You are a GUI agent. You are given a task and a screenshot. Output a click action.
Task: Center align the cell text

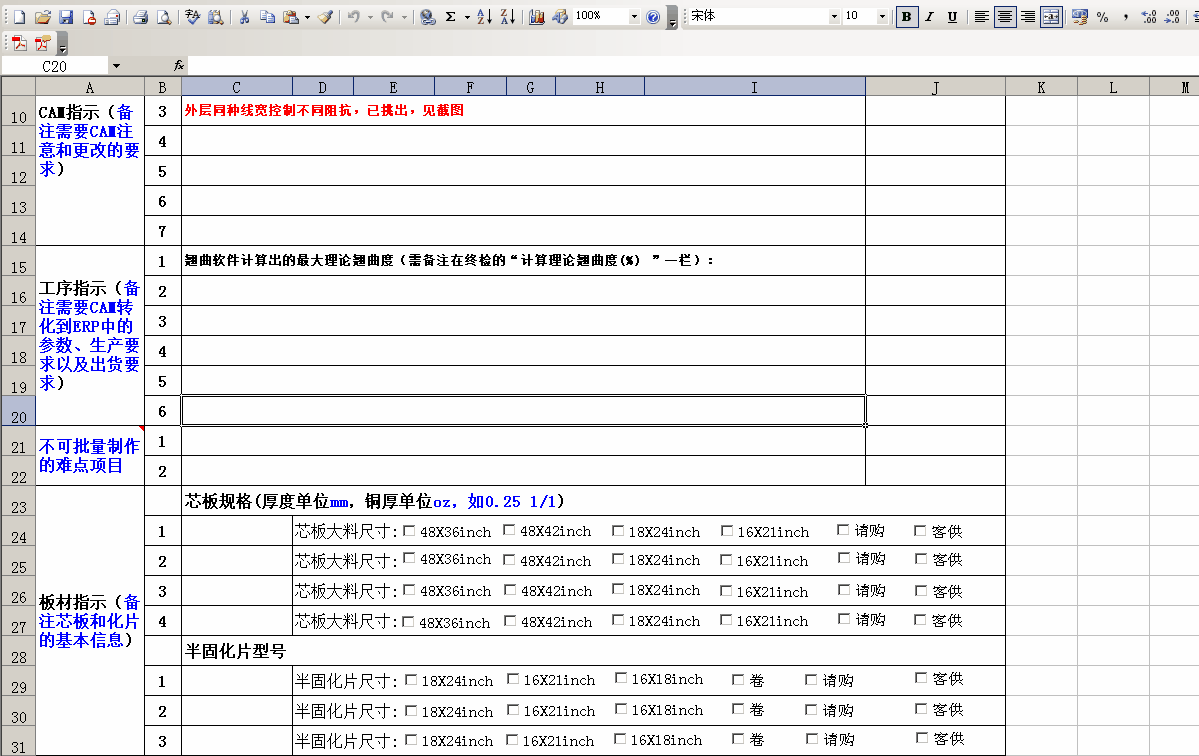(1005, 16)
